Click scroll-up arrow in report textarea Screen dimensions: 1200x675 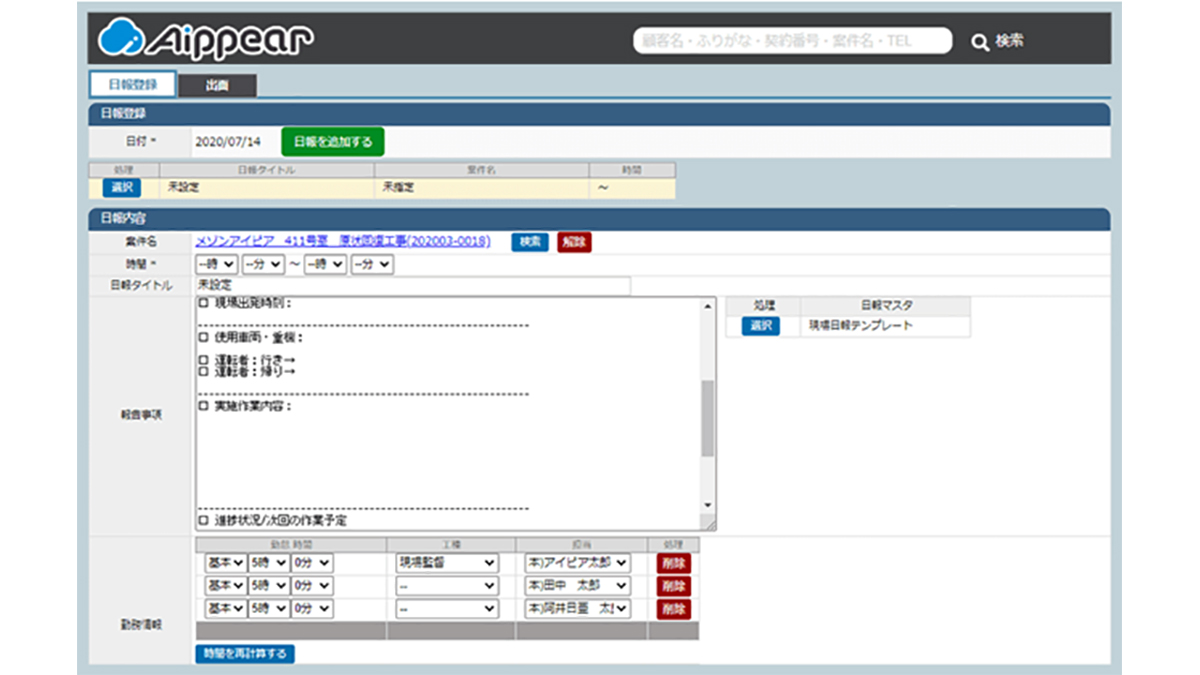708,306
